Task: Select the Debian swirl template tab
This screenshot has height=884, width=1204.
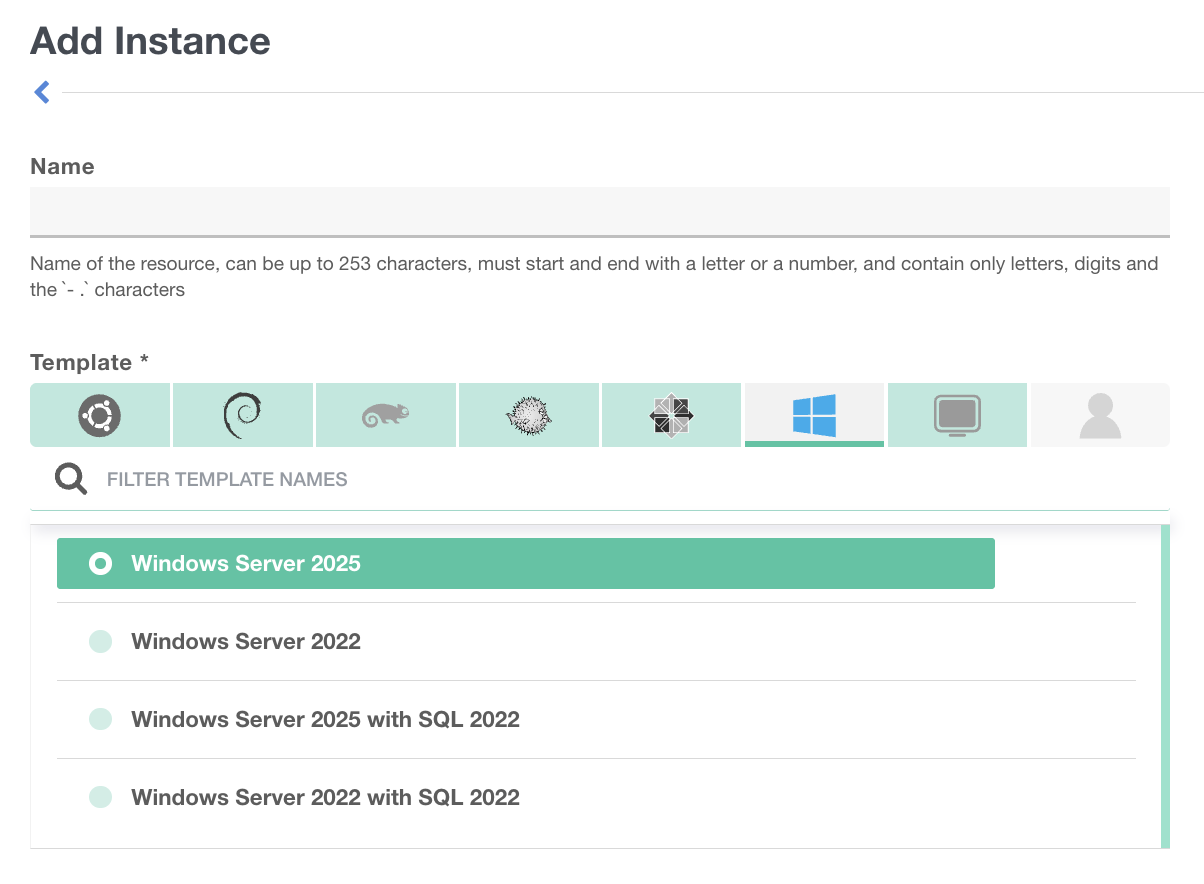Action: pos(243,415)
